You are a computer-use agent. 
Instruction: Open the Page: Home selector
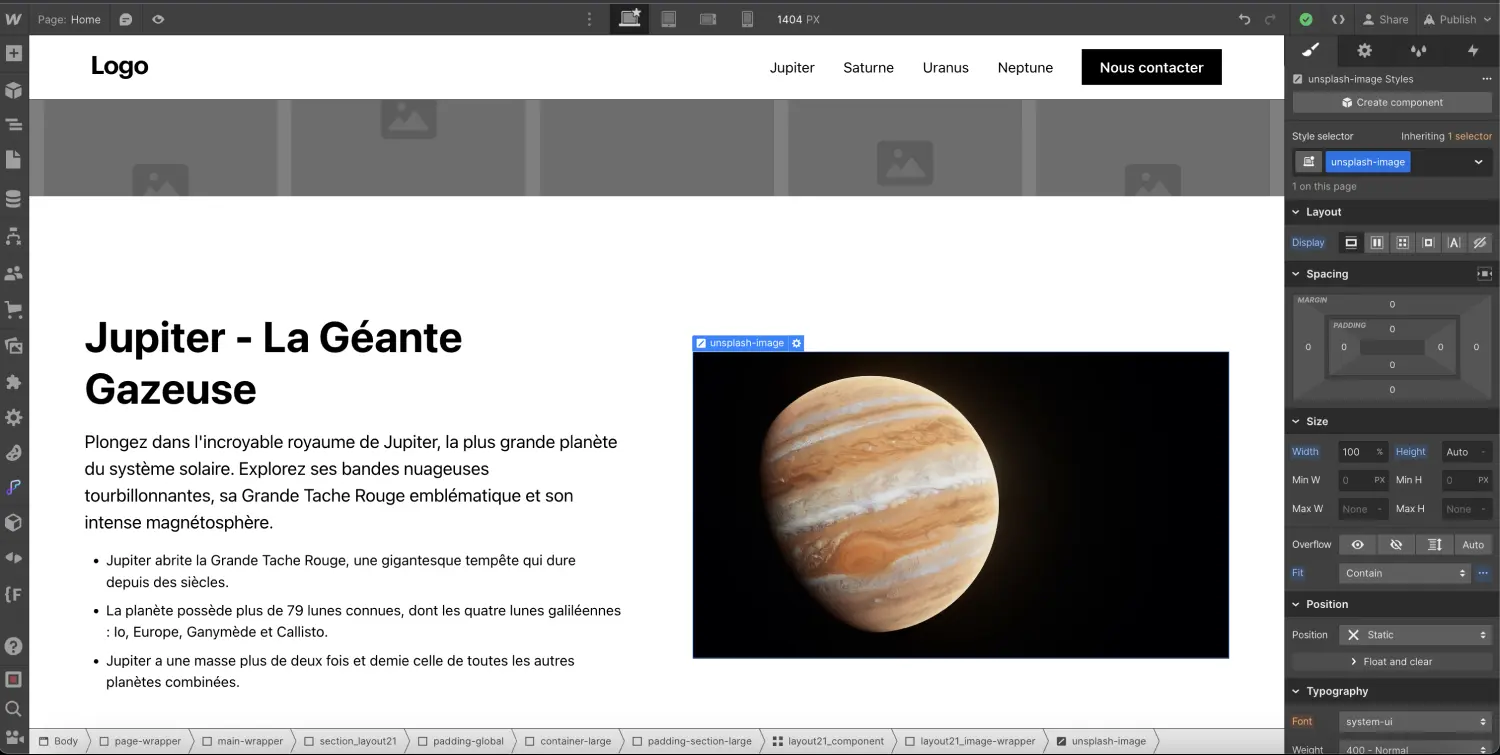69,19
